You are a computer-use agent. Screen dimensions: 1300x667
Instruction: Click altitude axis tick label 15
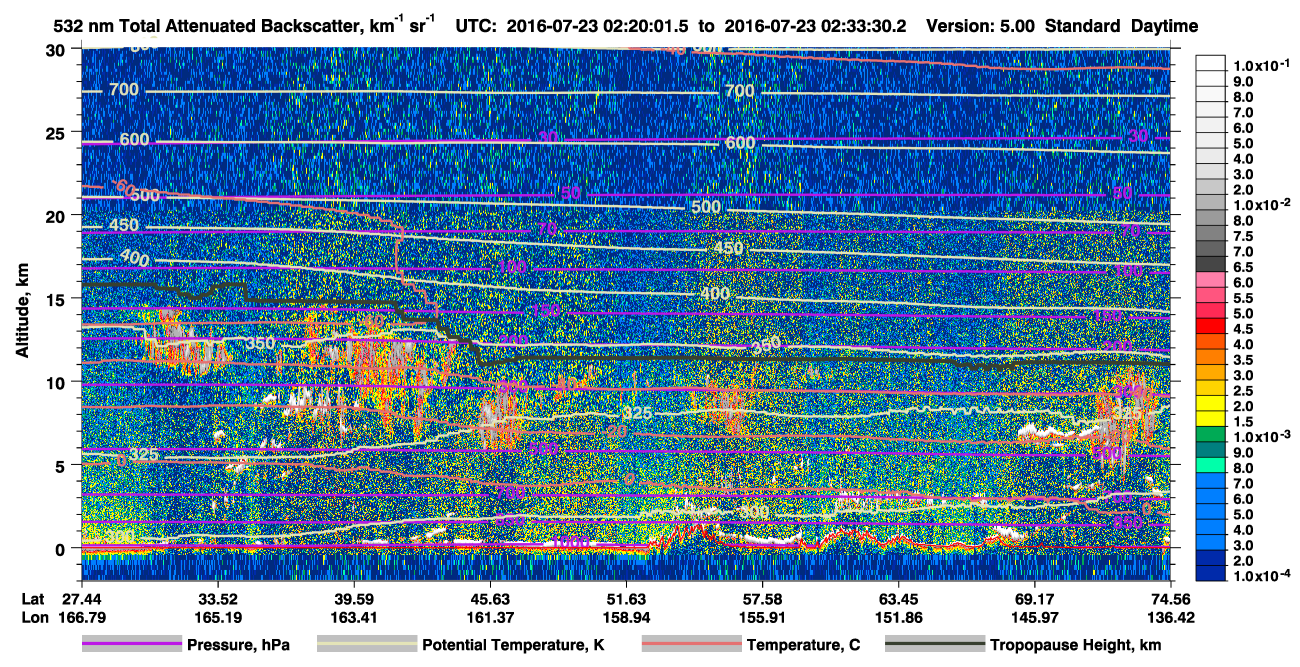click(58, 299)
